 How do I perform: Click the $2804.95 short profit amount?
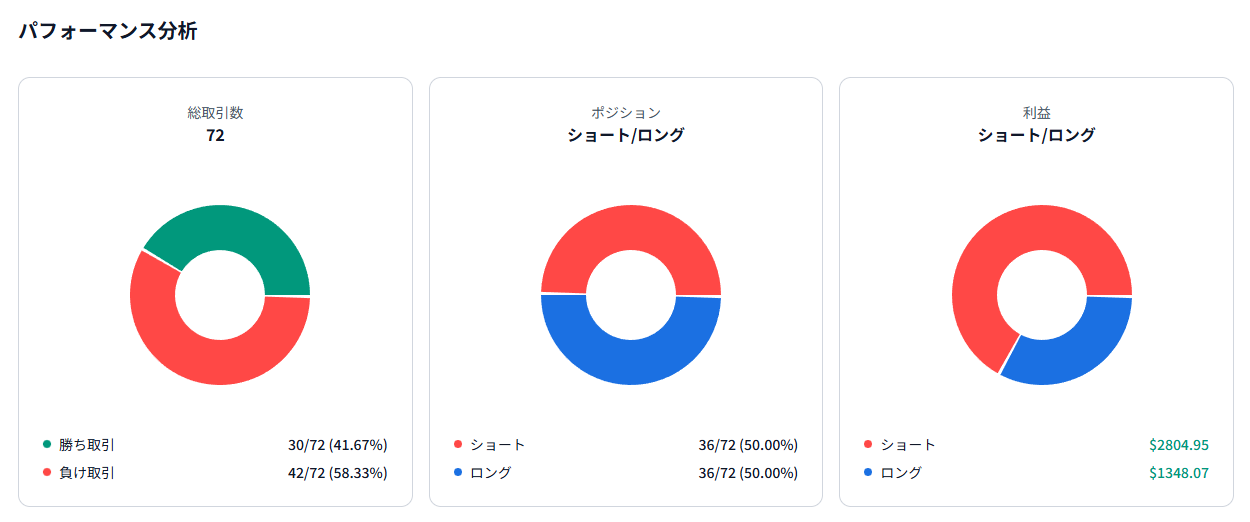point(1179,444)
